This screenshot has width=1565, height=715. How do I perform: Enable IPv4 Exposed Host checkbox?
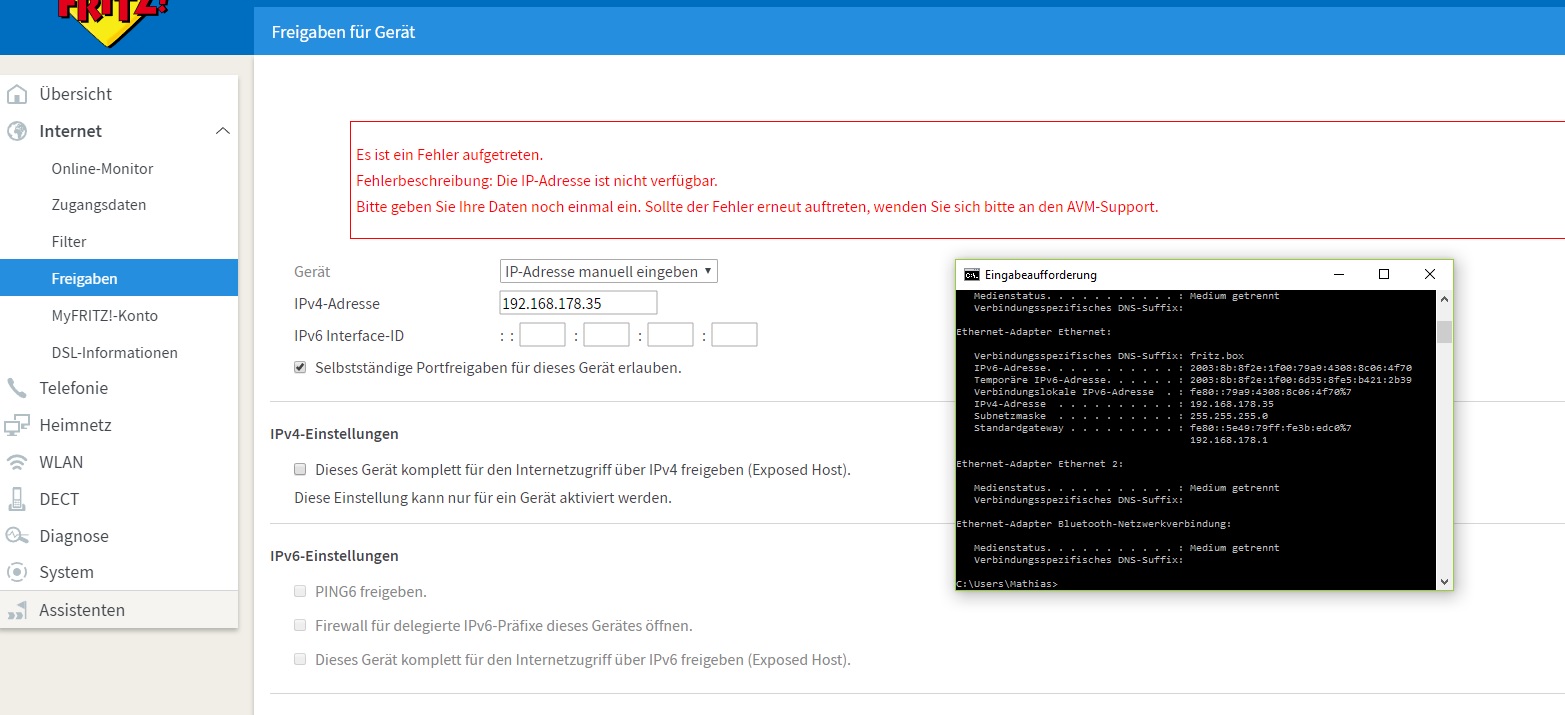click(x=300, y=469)
